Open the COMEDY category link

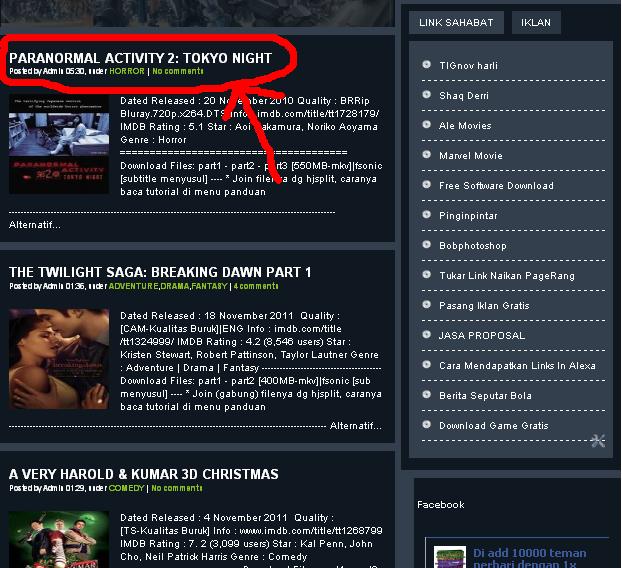click(x=127, y=488)
